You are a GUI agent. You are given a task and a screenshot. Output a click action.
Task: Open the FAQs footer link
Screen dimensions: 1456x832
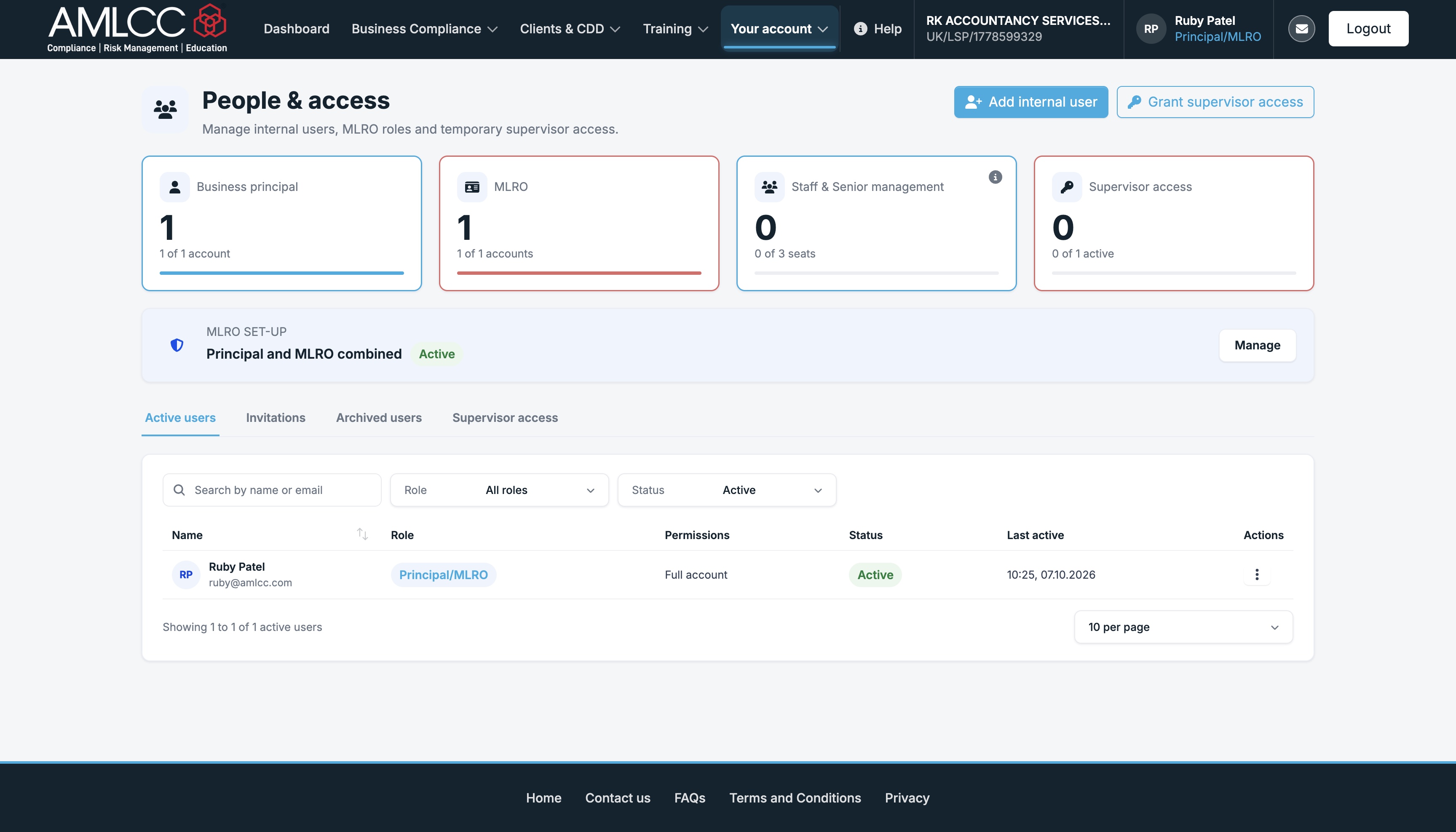689,798
